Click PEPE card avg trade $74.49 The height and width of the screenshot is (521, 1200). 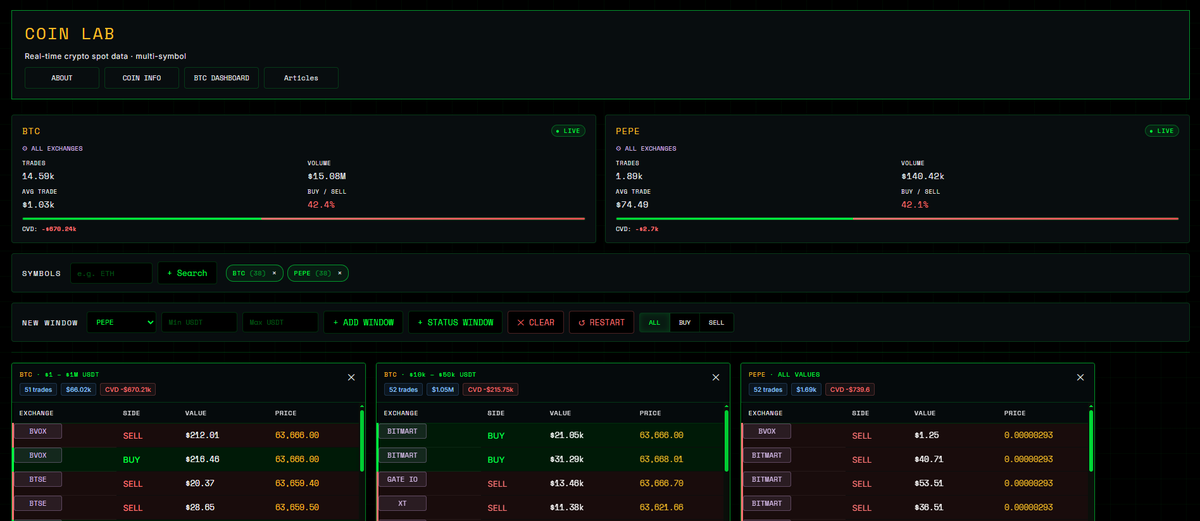(x=632, y=204)
